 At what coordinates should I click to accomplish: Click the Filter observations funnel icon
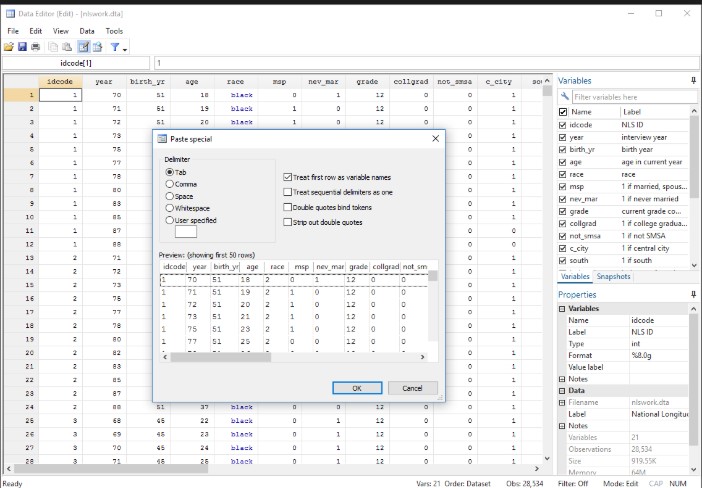click(115, 47)
